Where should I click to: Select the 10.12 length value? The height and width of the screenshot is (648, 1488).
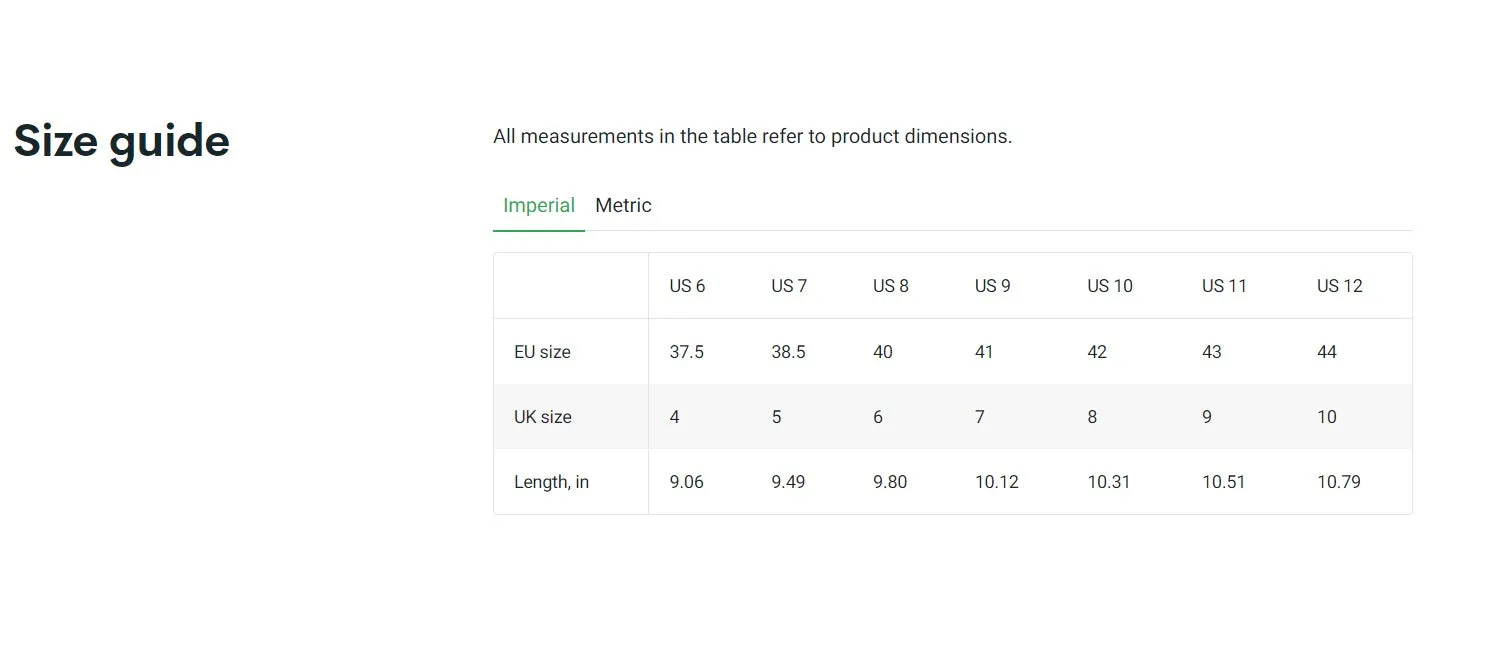point(997,482)
